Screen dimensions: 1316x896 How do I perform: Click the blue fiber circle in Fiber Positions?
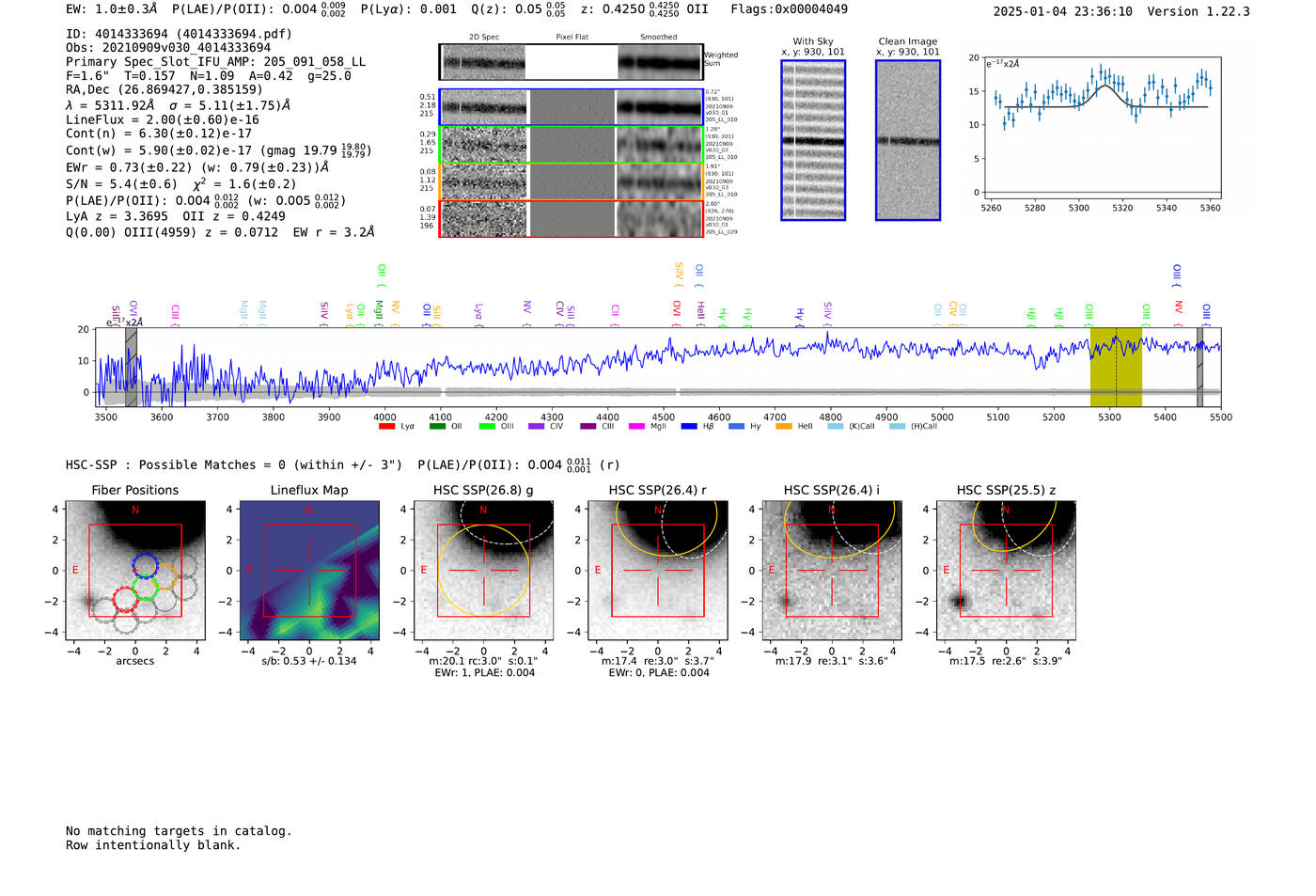145,565
